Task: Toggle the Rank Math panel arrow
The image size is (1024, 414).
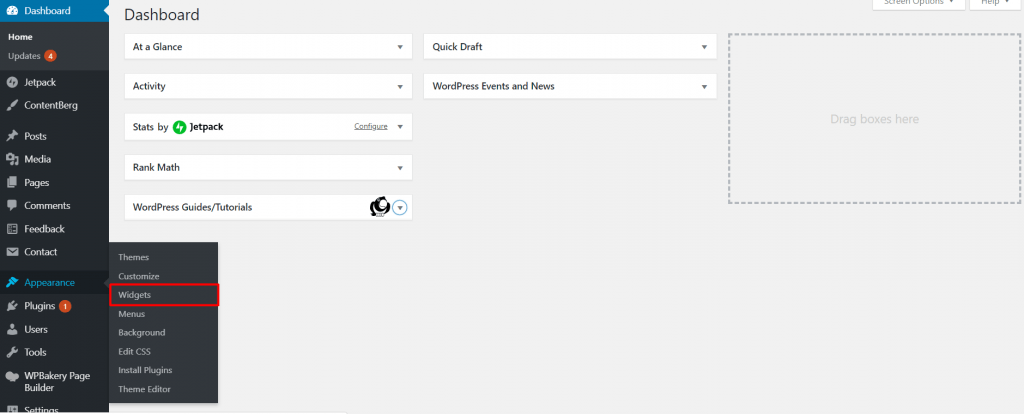Action: click(x=400, y=168)
